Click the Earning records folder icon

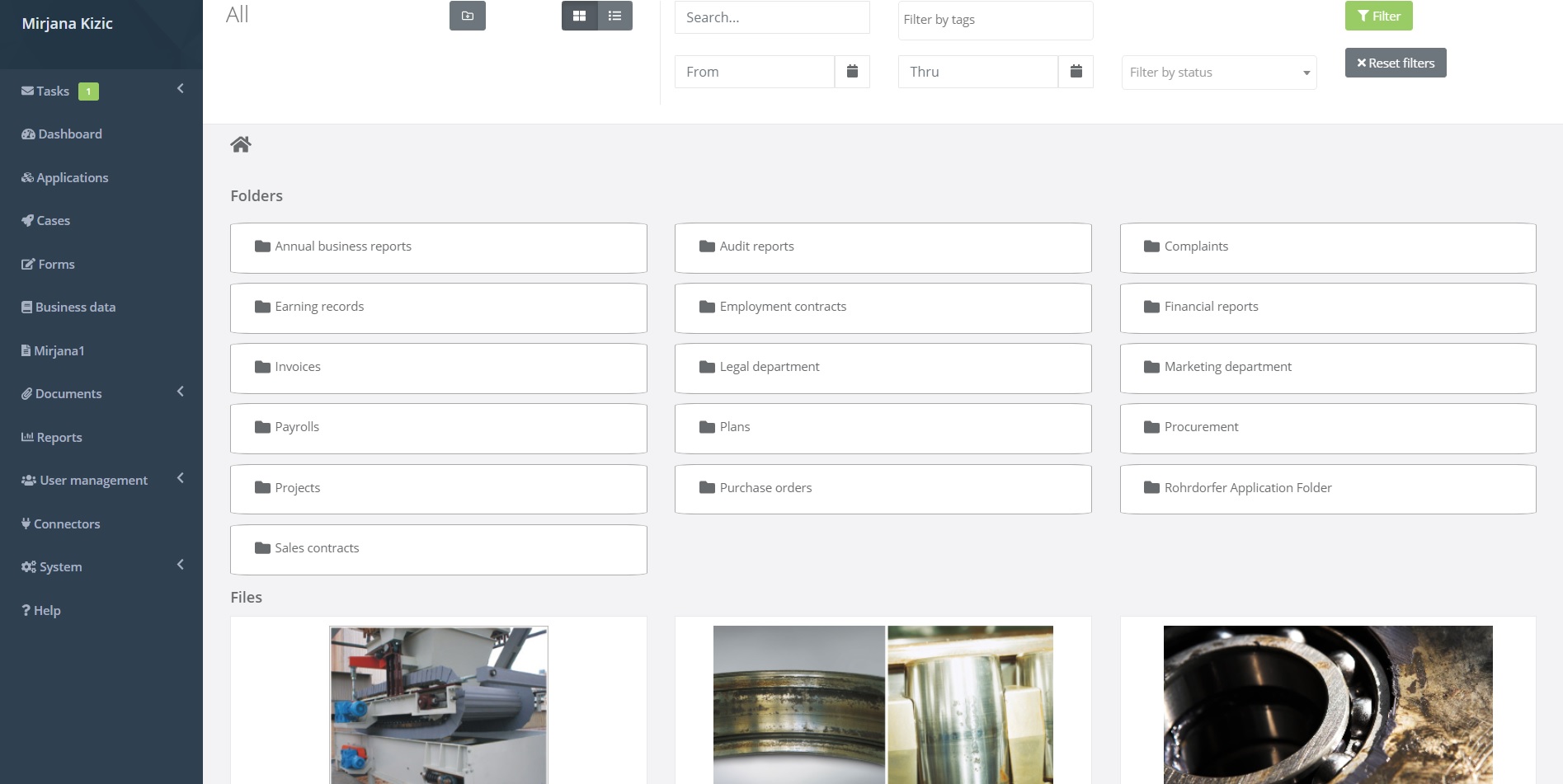pos(262,307)
